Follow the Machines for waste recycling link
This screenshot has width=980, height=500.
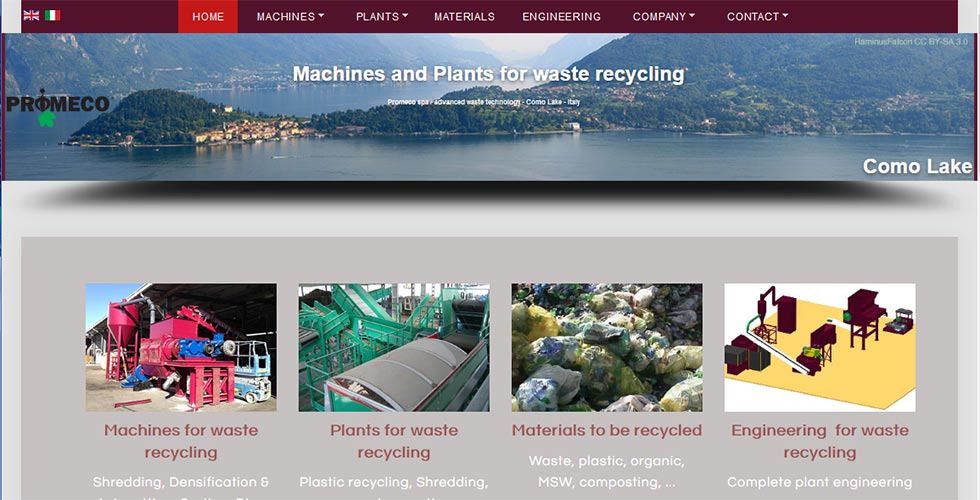click(x=181, y=441)
